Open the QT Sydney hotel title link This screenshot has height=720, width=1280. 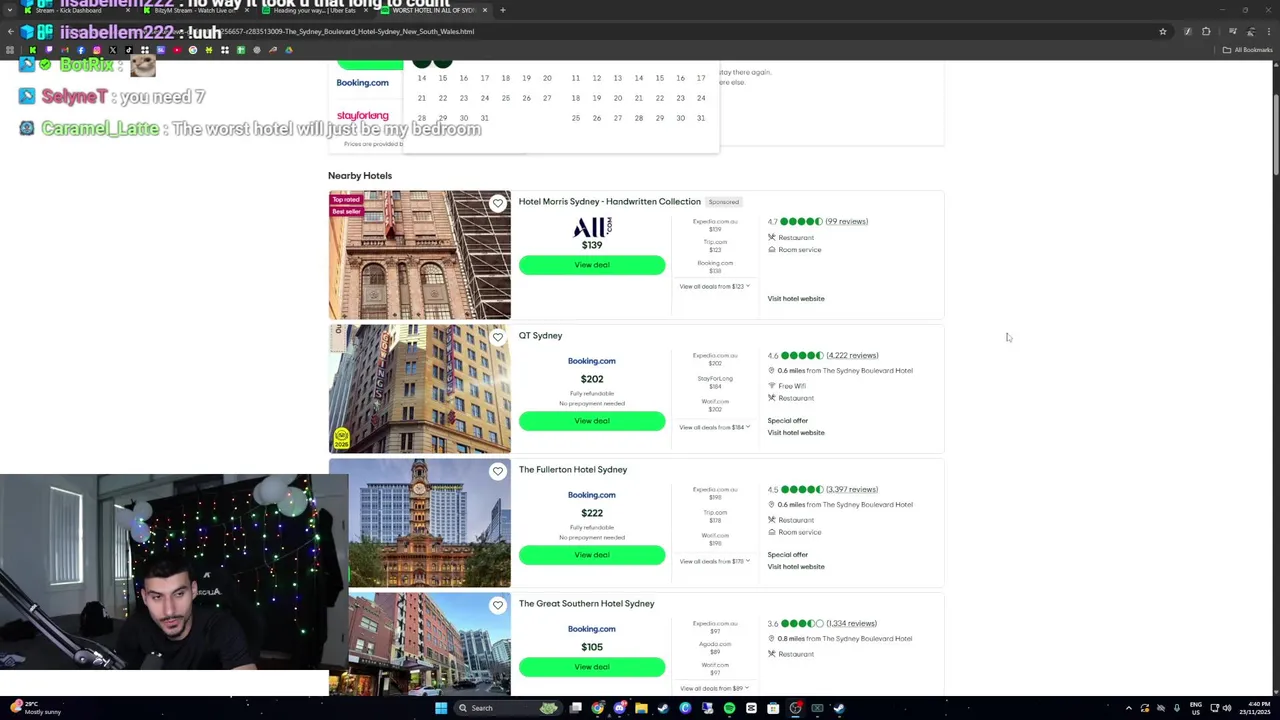click(540, 335)
